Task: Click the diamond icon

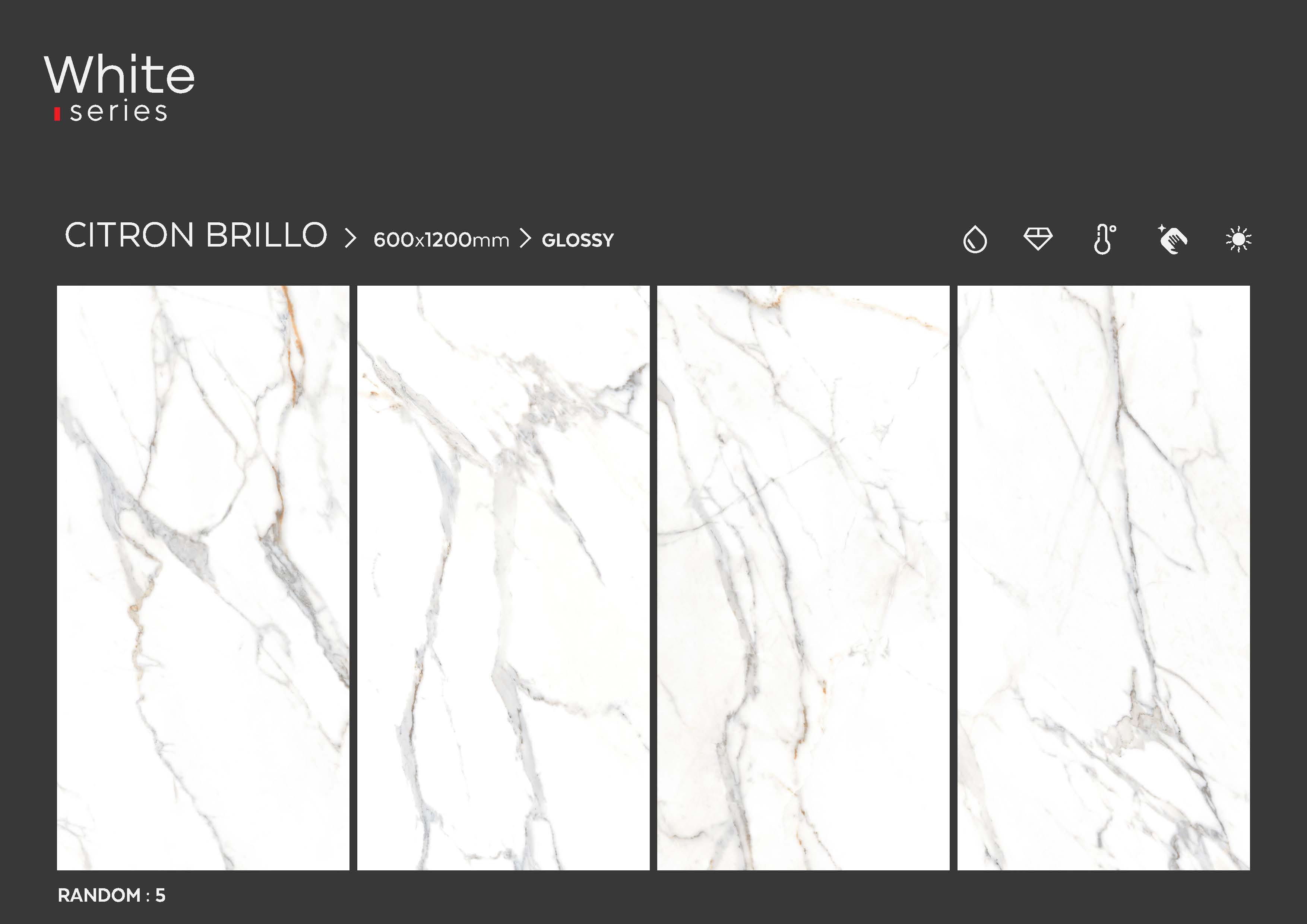Action: click(1038, 238)
